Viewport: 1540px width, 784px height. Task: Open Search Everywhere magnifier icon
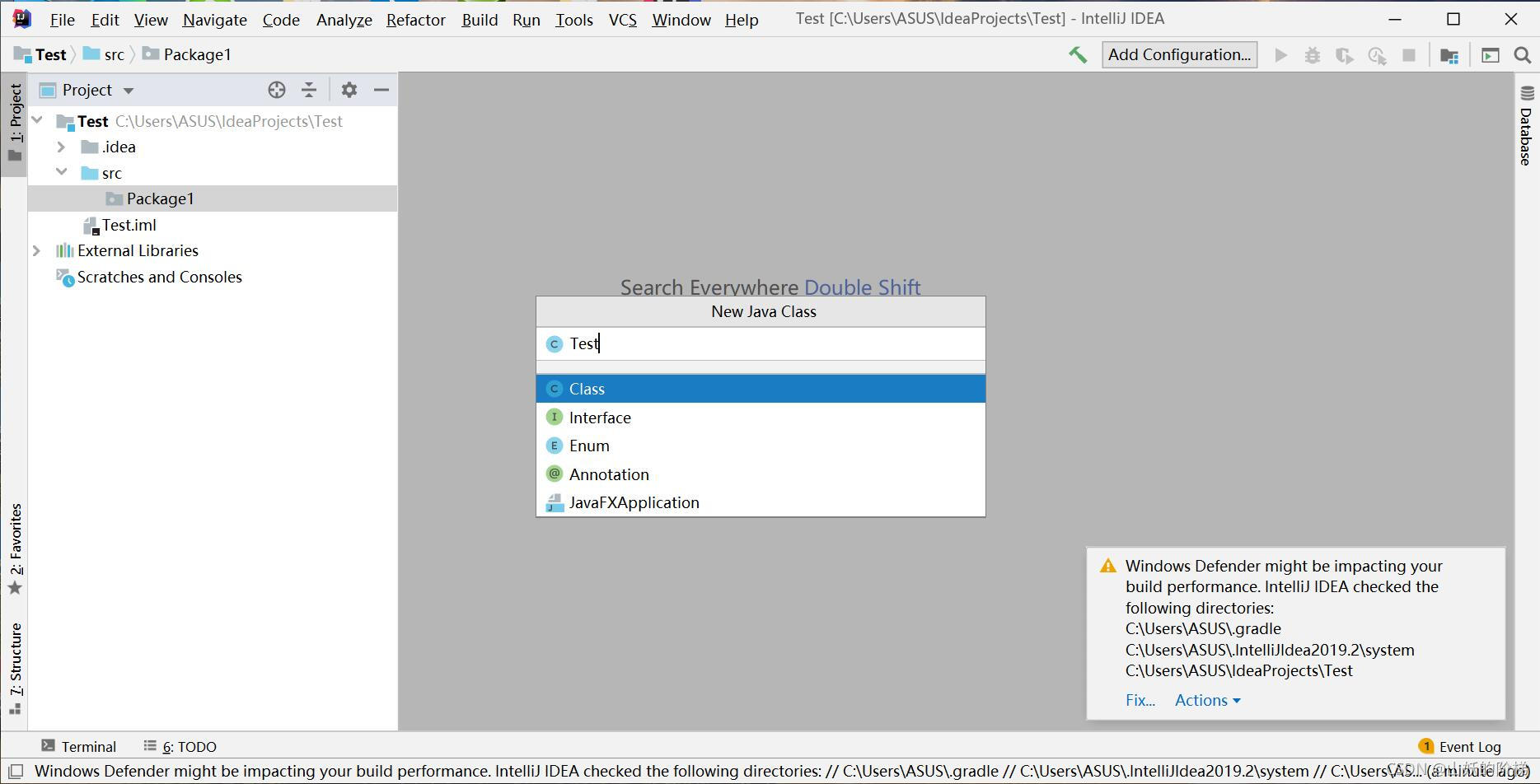point(1523,55)
